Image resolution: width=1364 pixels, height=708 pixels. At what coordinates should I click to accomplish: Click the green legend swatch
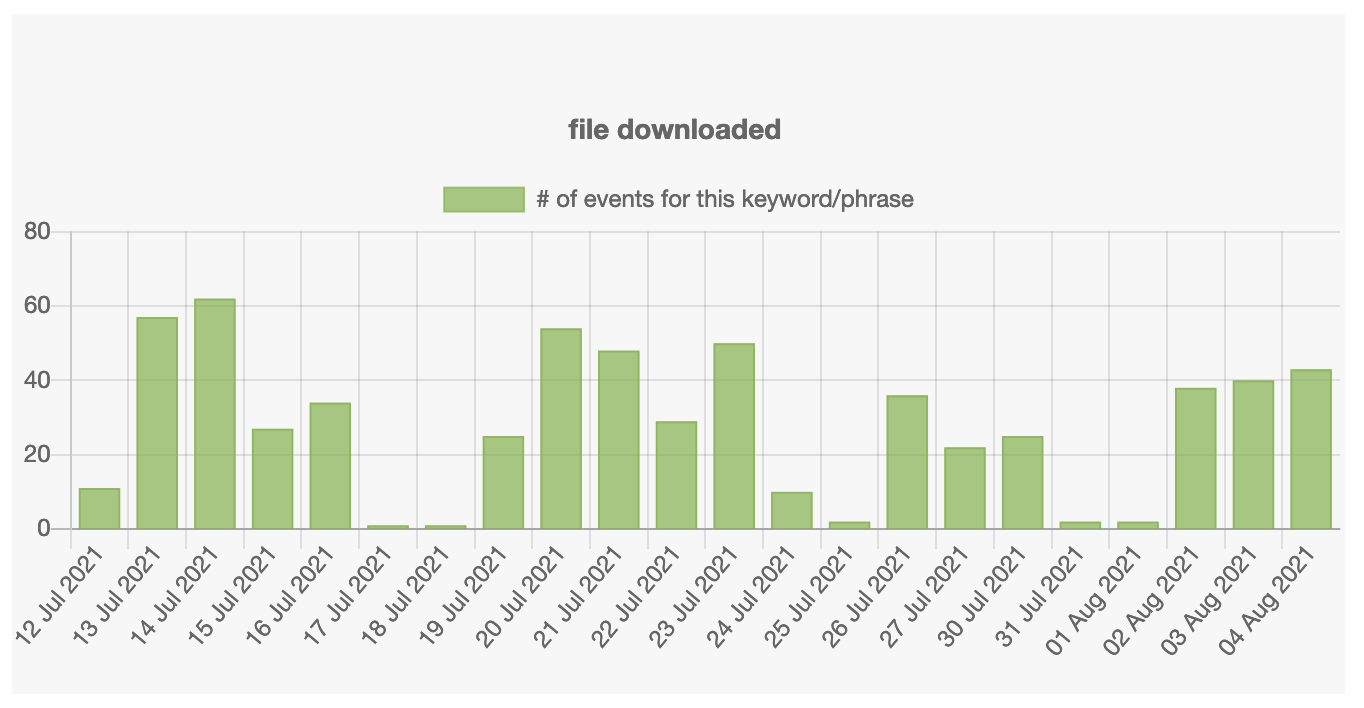pyautogui.click(x=483, y=198)
